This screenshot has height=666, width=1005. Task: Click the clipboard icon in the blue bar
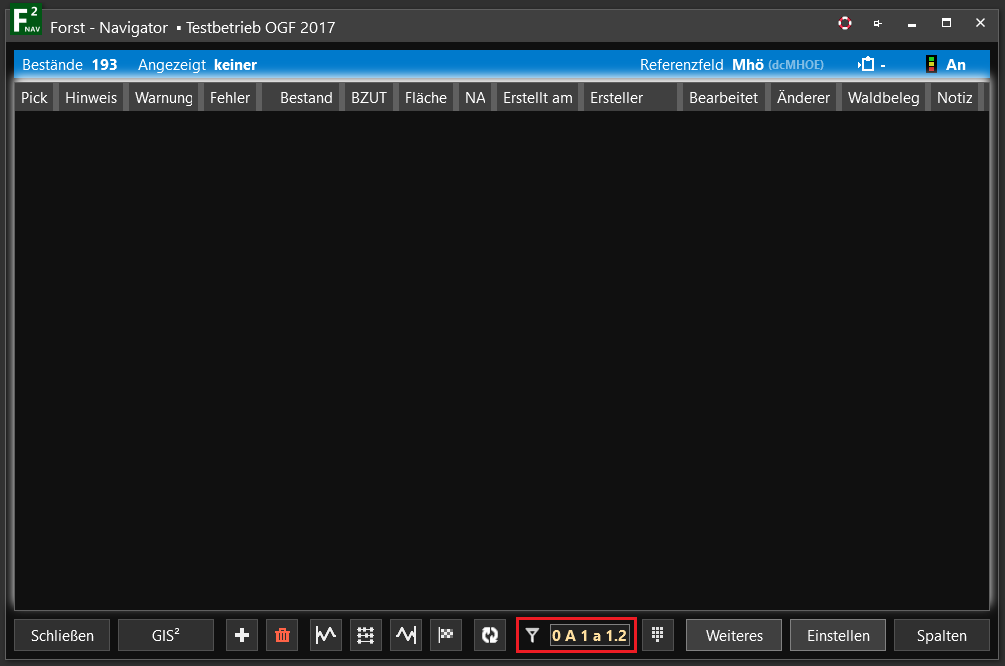(x=867, y=65)
